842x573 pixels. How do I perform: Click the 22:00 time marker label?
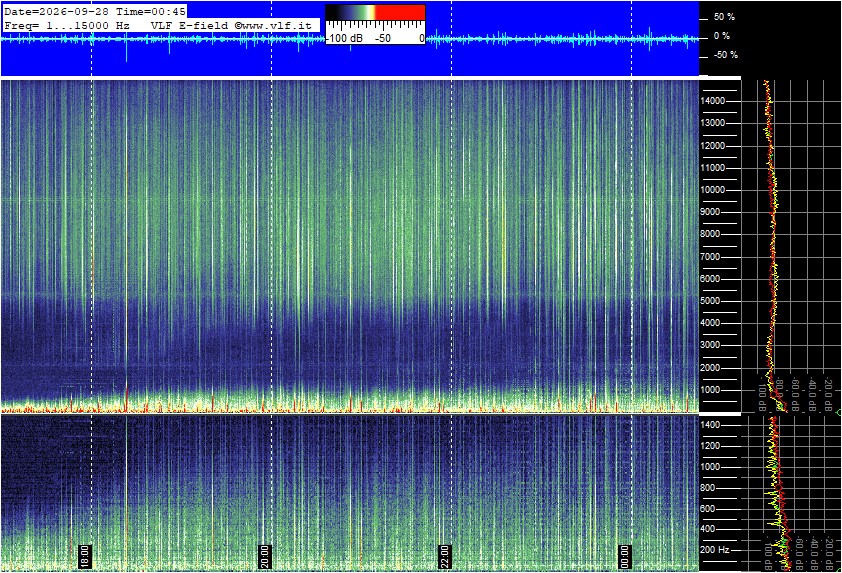point(445,556)
